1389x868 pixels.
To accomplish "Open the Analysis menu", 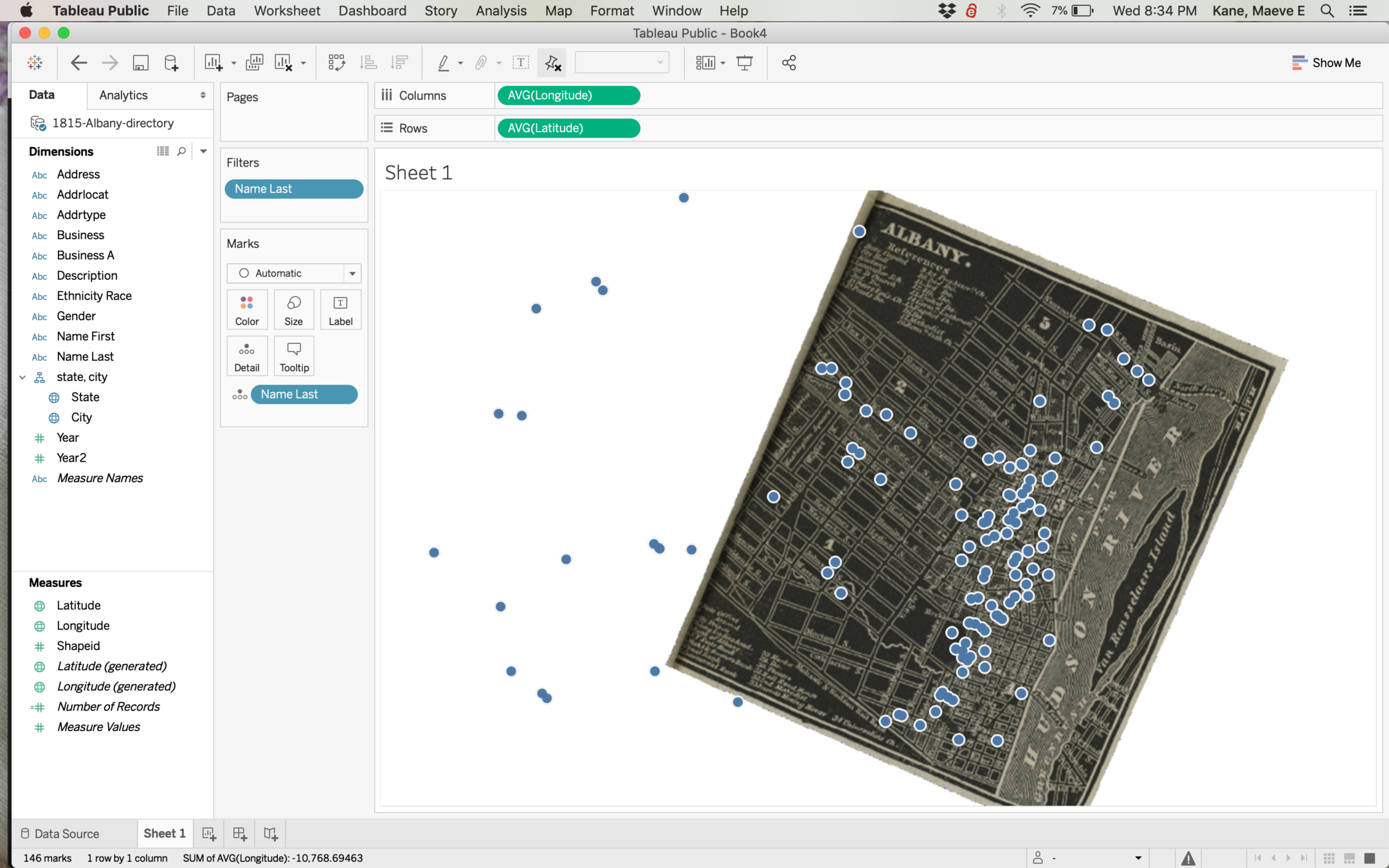I will pyautogui.click(x=500, y=11).
